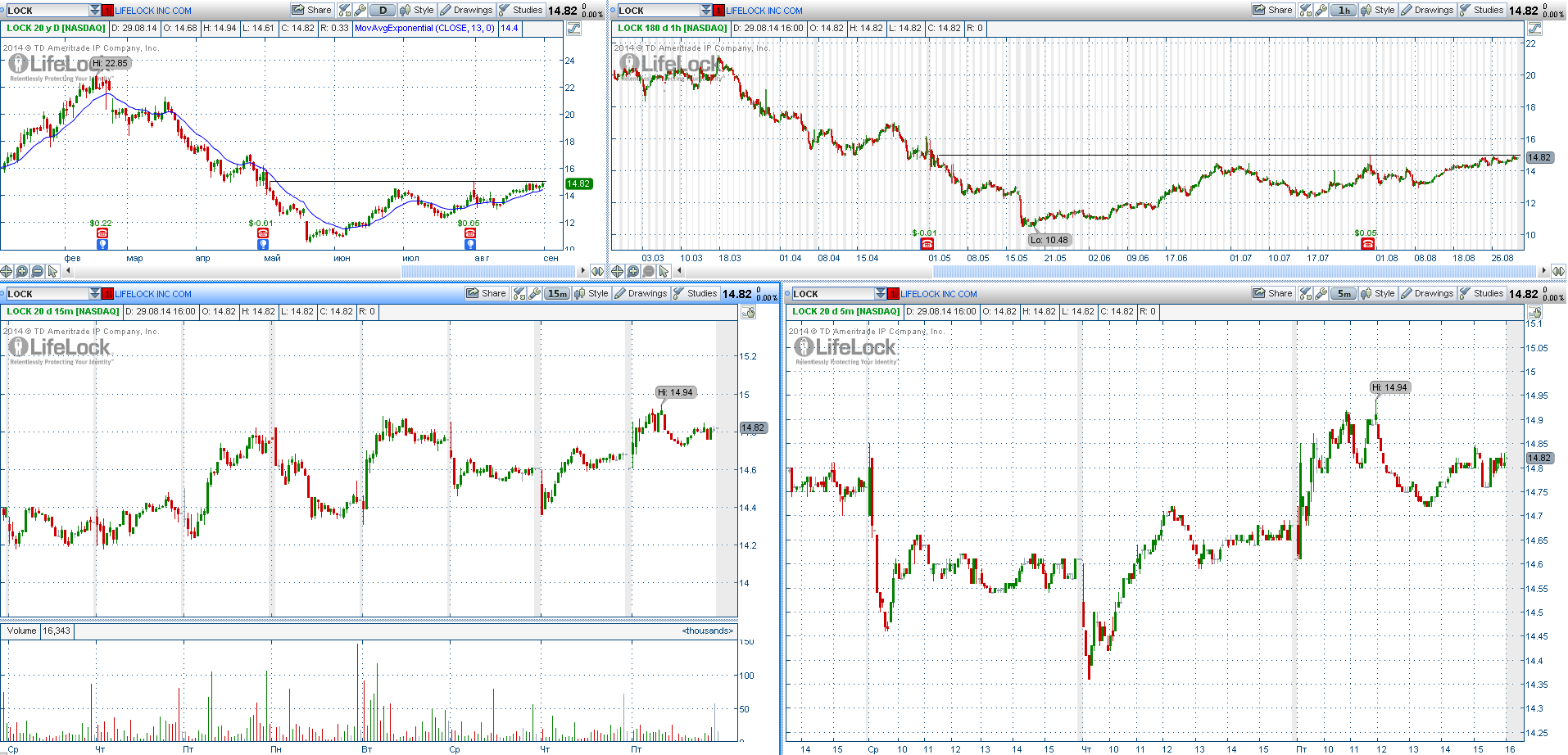Click LOCK 180 d 1h [NASDAQ] chart title

[x=673, y=28]
